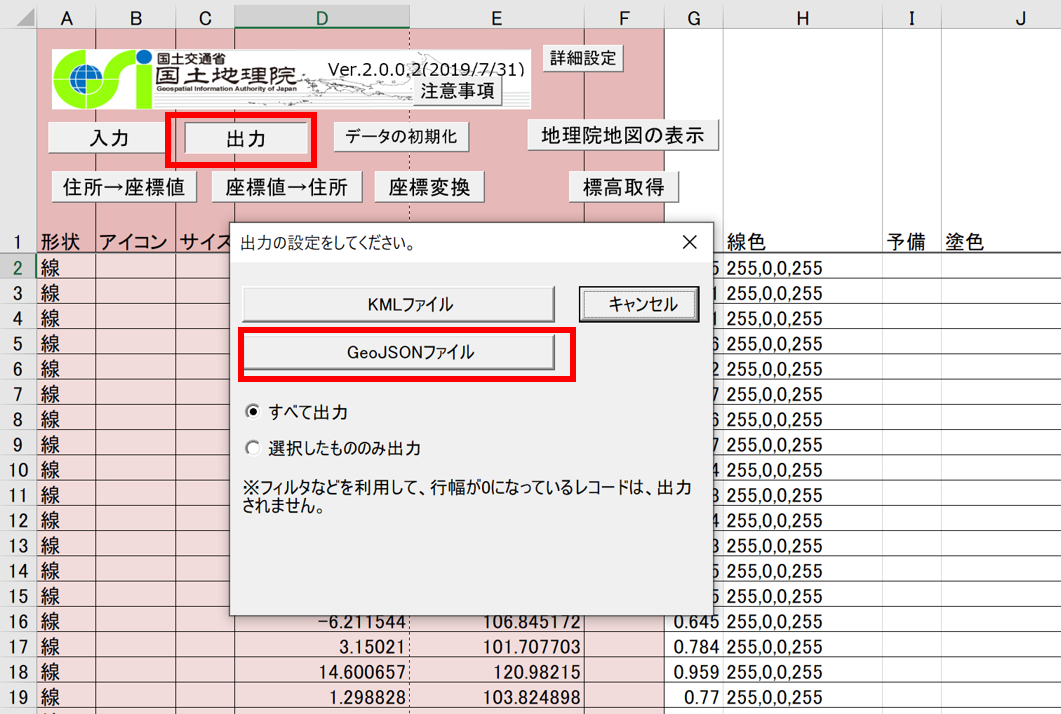Select row 2 header
This screenshot has width=1061, height=714.
click(x=18, y=267)
